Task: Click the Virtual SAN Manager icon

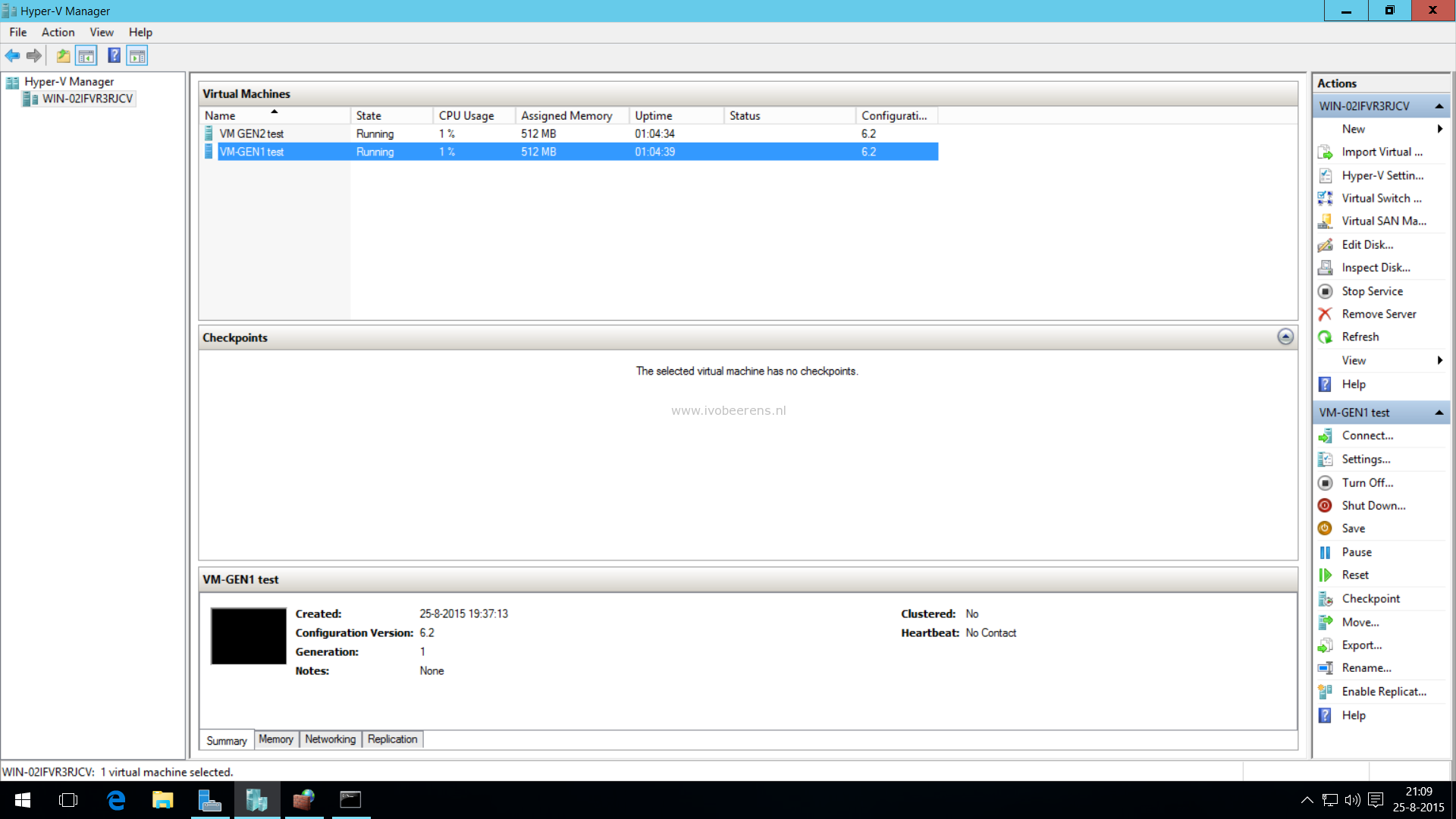Action: point(1325,221)
